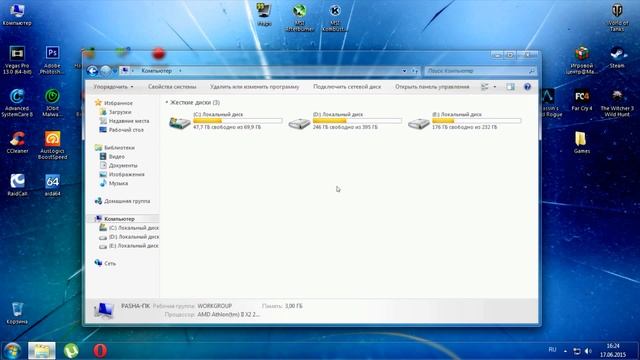Open the IObit Malware desktop icon
640x360 pixels.
[52, 103]
